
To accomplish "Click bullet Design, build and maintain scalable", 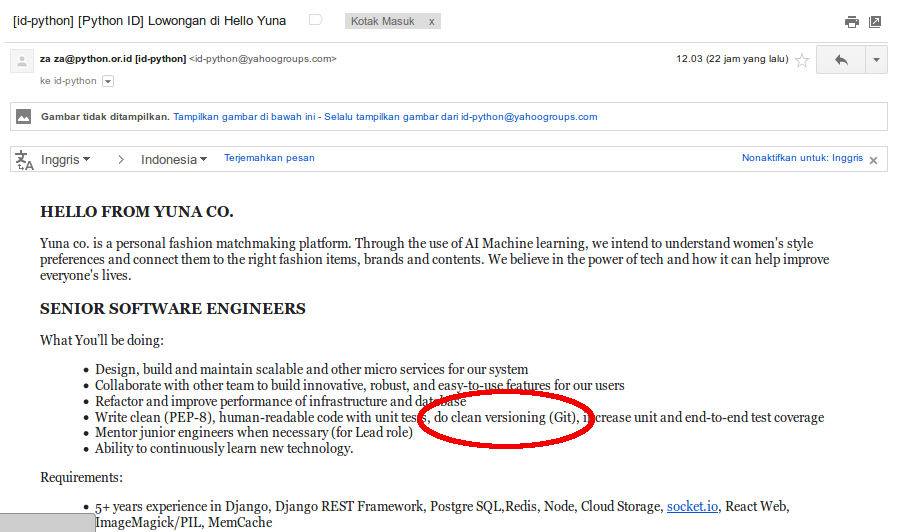I will click(x=311, y=369).
